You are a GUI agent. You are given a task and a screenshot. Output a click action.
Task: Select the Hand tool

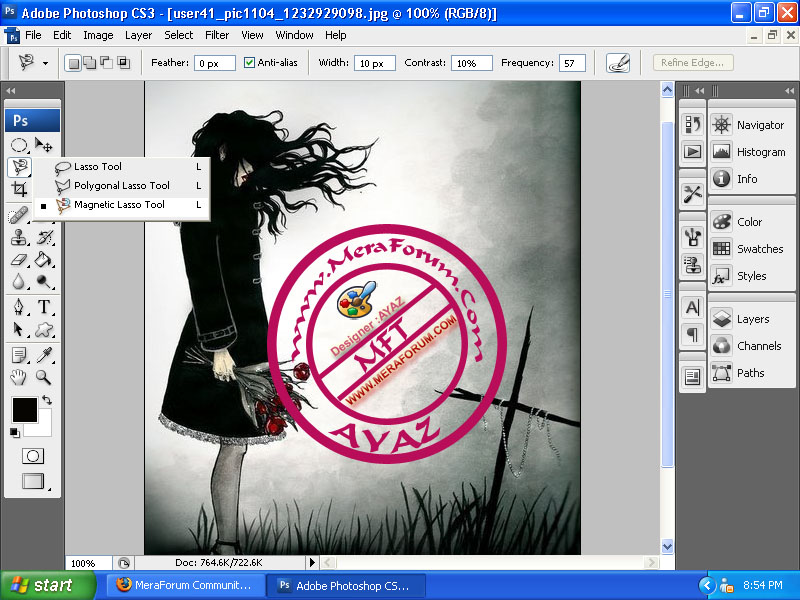coord(19,378)
